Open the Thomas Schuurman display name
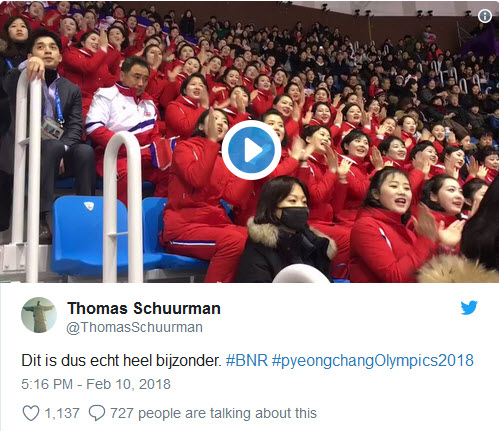499x431 pixels. (144, 308)
